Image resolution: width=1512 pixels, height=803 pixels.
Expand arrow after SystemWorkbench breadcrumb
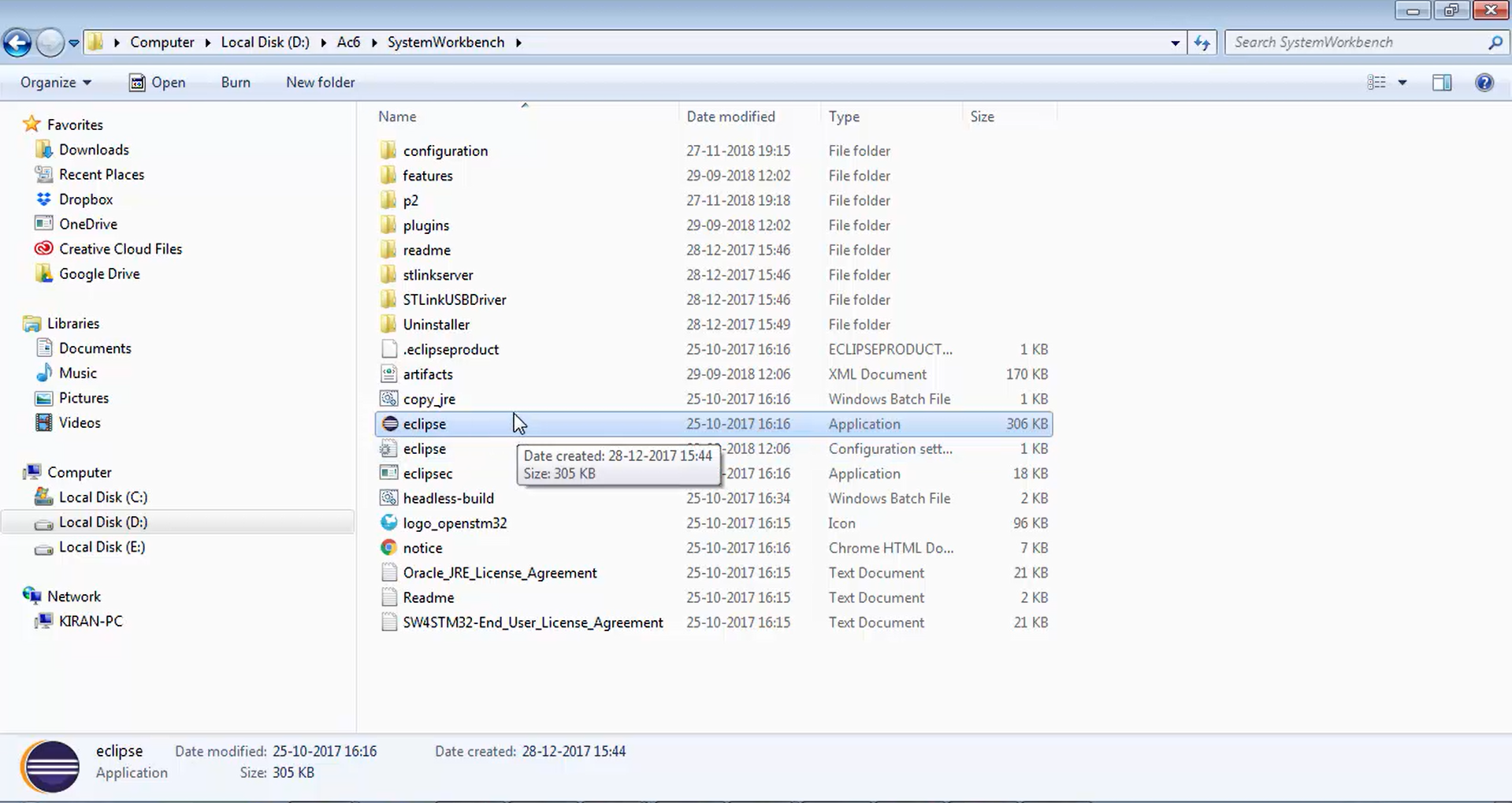pyautogui.click(x=518, y=43)
